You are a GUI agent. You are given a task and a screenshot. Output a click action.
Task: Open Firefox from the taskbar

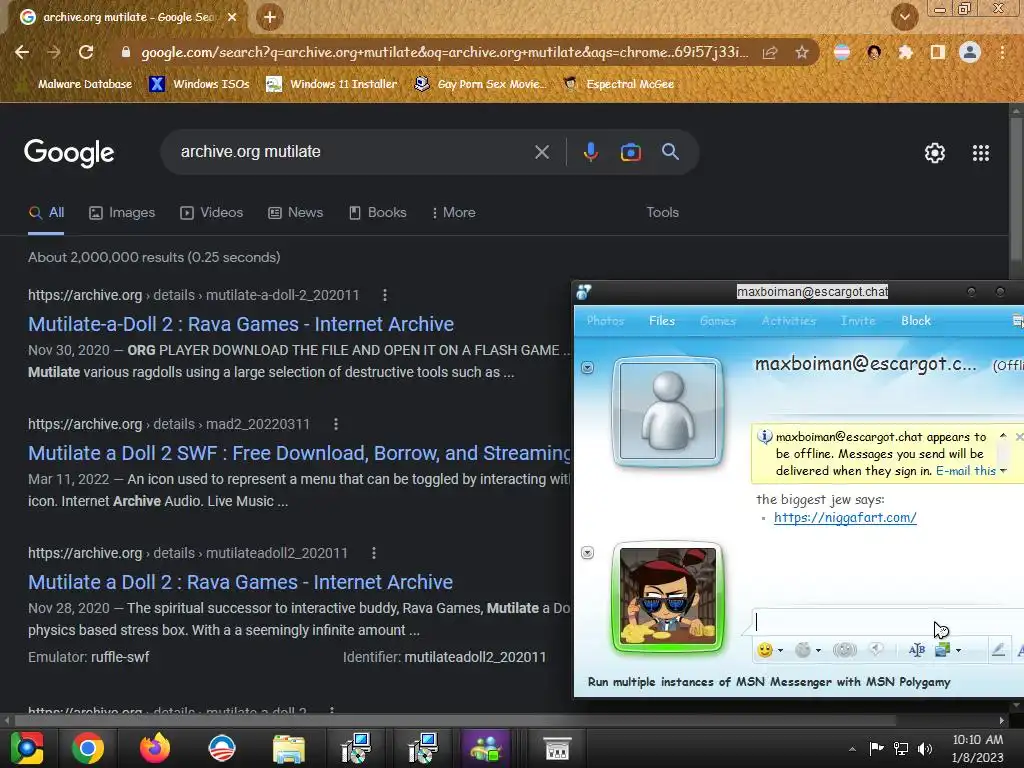pyautogui.click(x=155, y=748)
